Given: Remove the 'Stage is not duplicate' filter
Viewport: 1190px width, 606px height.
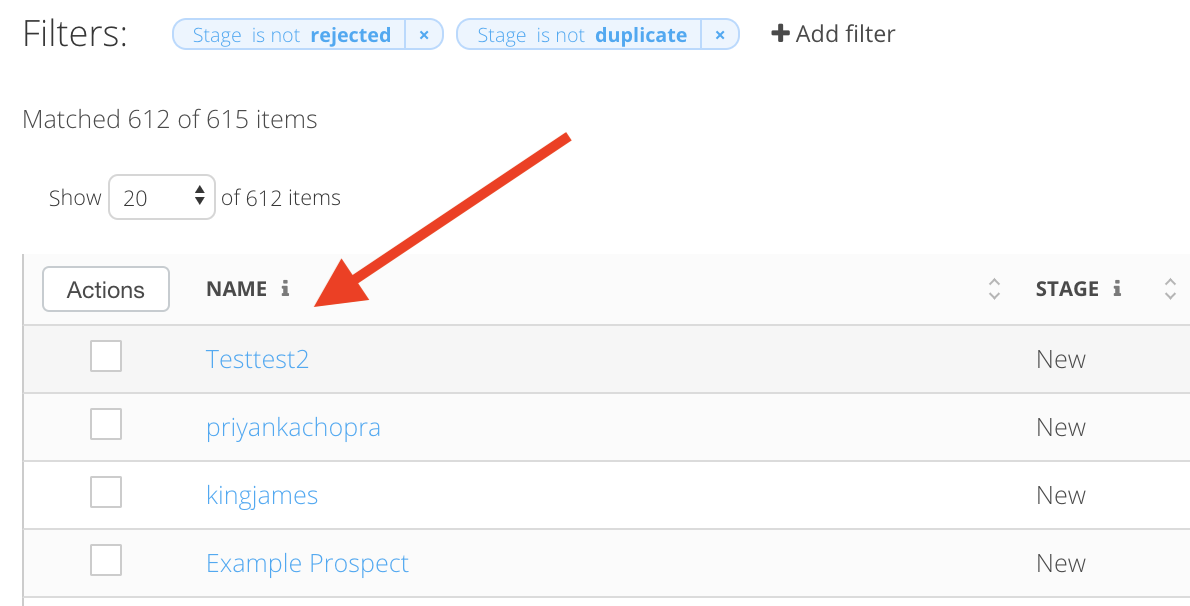Looking at the screenshot, I should [720, 35].
